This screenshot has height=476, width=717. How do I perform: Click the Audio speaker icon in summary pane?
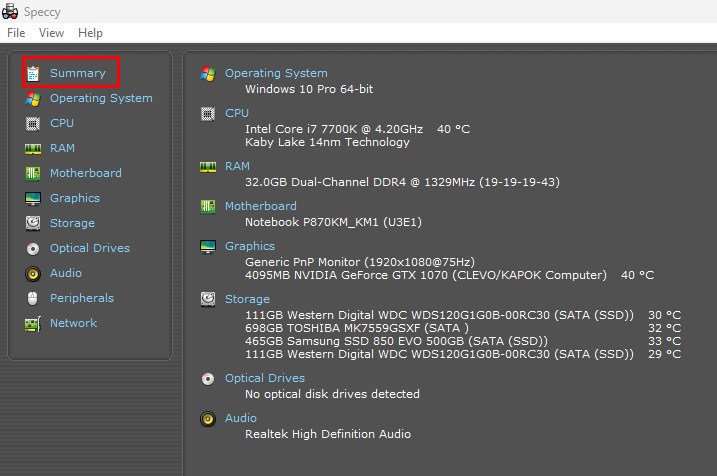pyautogui.click(x=208, y=419)
